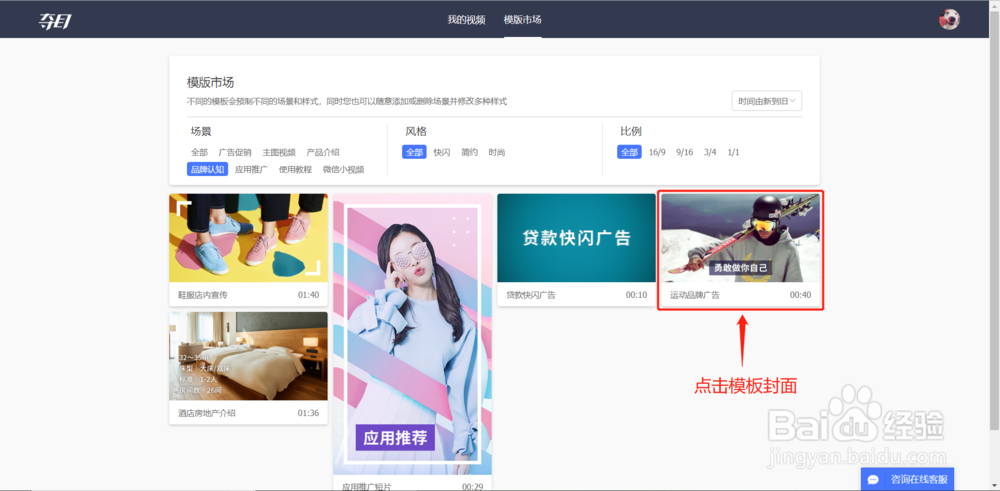Screen dimensions: 1000x491
Task: Choose the 时尚 style filter
Action: click(x=497, y=152)
